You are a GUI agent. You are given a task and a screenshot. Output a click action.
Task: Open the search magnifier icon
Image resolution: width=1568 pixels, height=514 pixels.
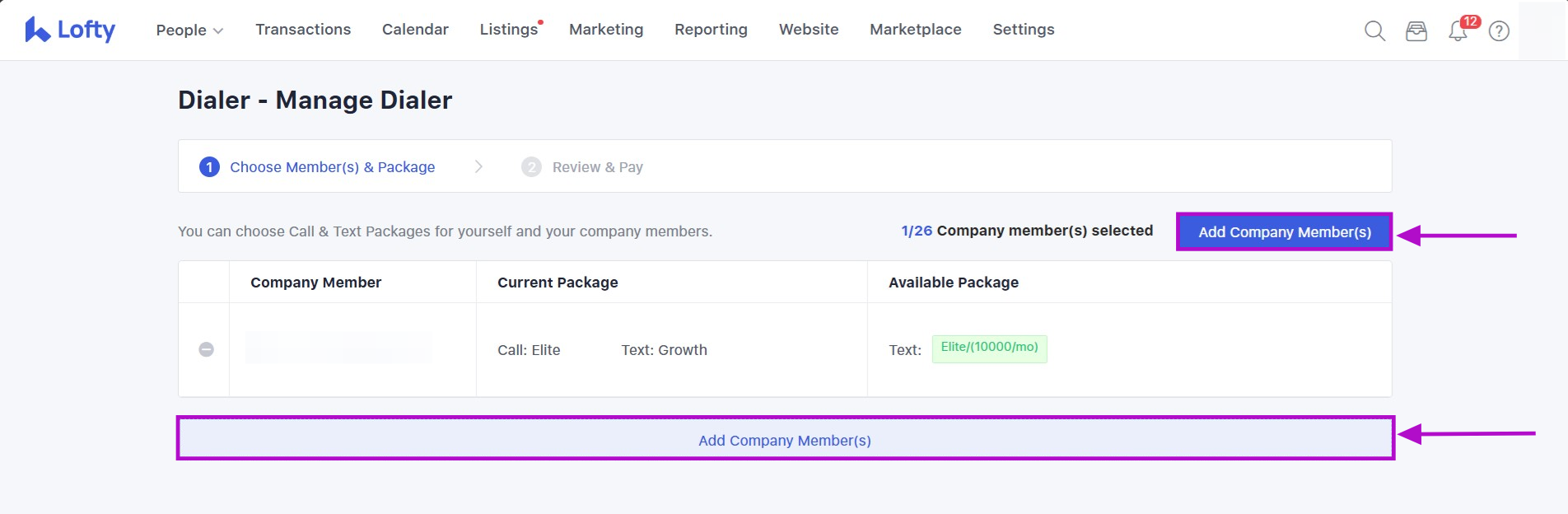coord(1374,31)
